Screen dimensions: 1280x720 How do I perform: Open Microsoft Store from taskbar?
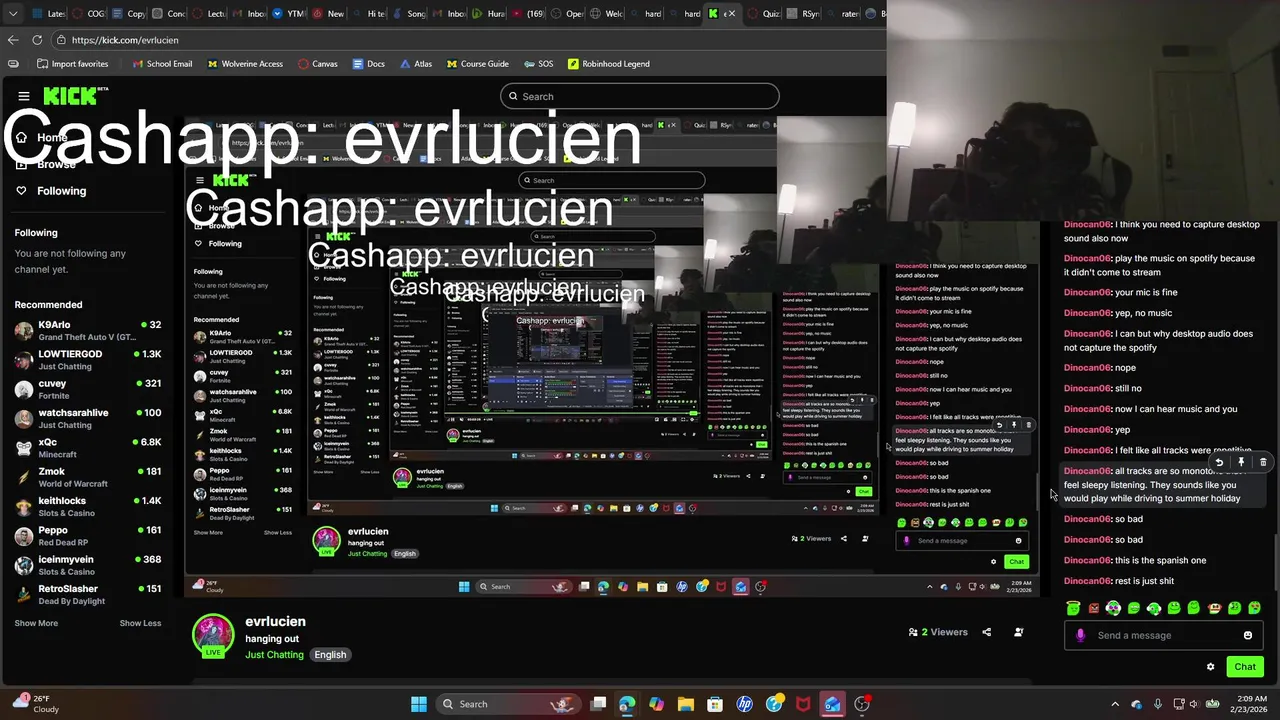click(x=715, y=704)
